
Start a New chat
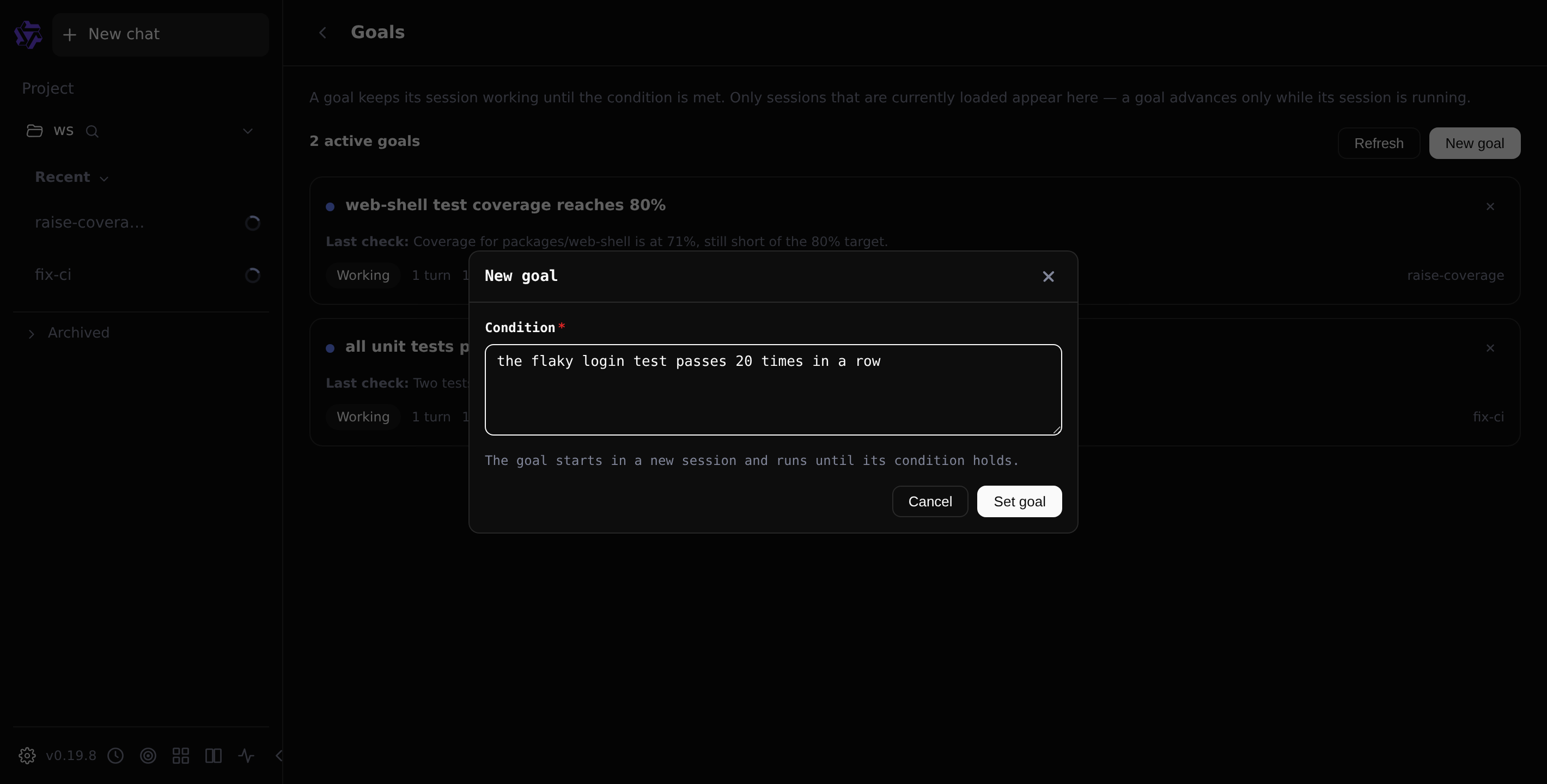click(x=160, y=34)
